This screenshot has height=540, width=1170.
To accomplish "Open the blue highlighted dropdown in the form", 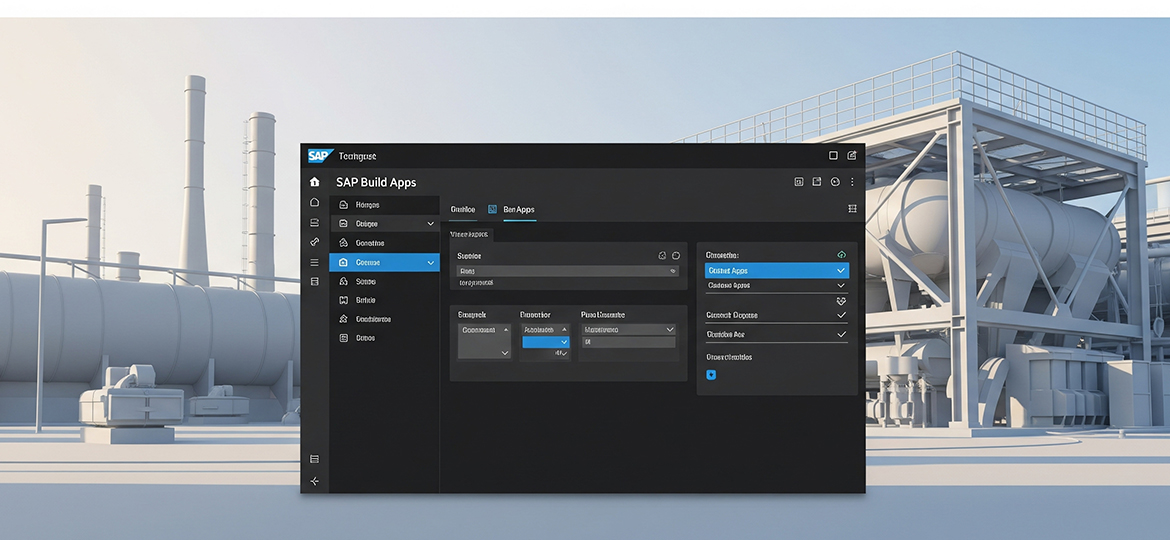I will pyautogui.click(x=545, y=342).
